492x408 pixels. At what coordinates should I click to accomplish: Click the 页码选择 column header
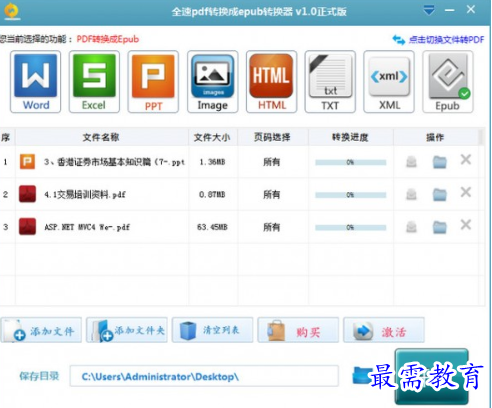273,137
